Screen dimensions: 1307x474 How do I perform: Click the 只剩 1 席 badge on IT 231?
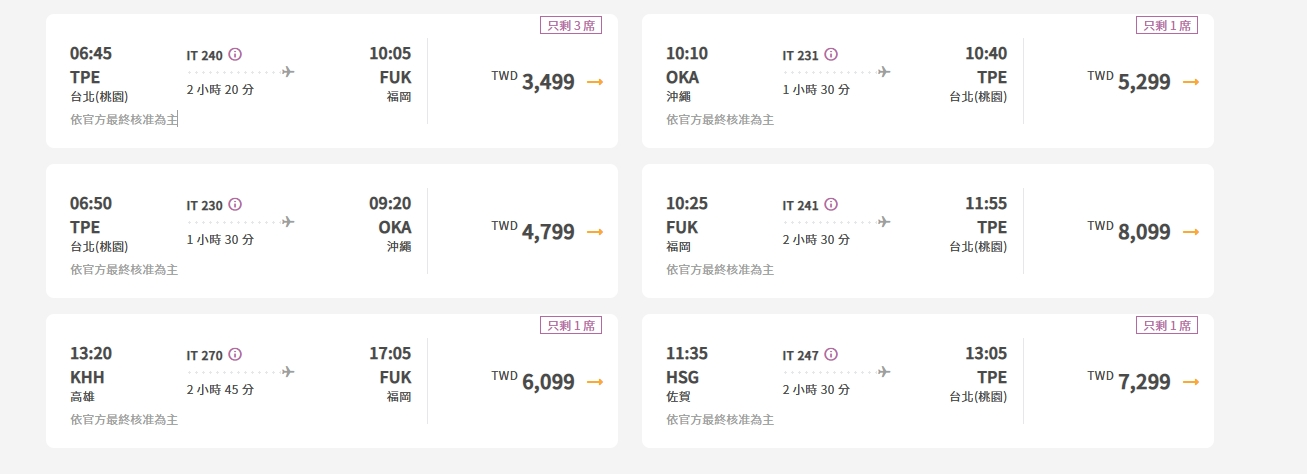1167,26
